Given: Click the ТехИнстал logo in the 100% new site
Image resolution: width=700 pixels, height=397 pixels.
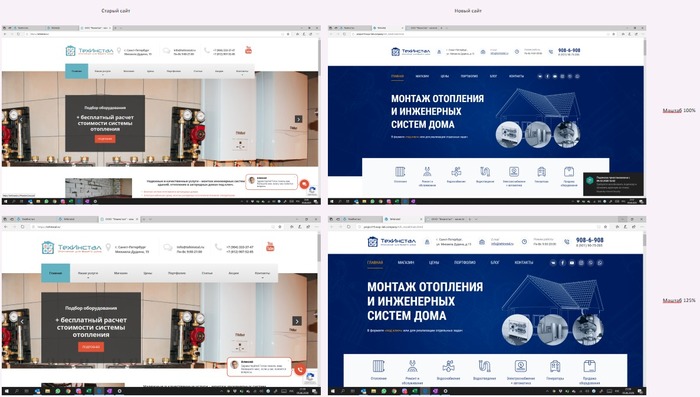Looking at the screenshot, I should (411, 52).
